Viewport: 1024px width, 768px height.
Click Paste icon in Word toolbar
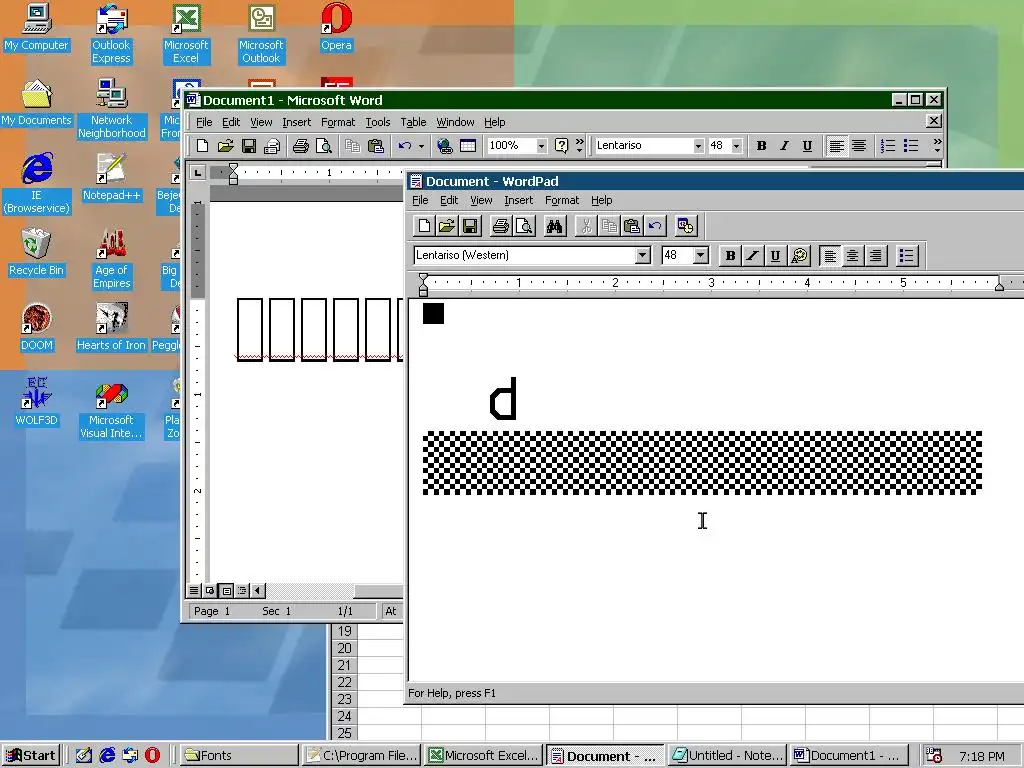(376, 146)
